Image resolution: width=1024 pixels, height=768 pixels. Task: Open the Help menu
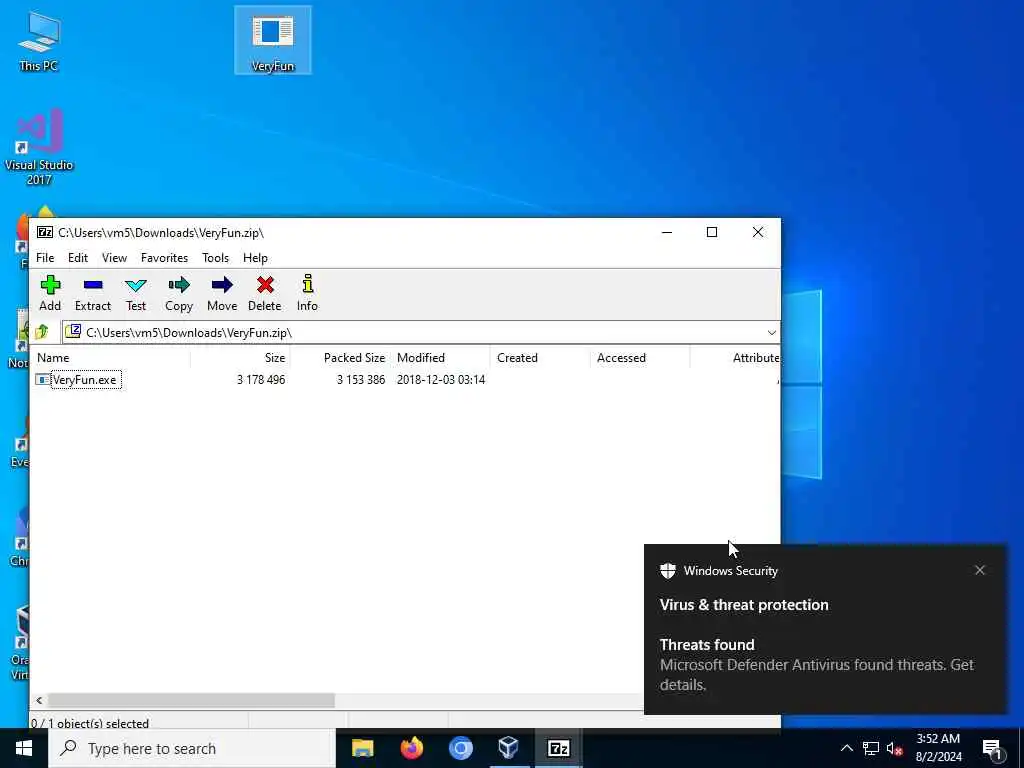click(x=255, y=258)
